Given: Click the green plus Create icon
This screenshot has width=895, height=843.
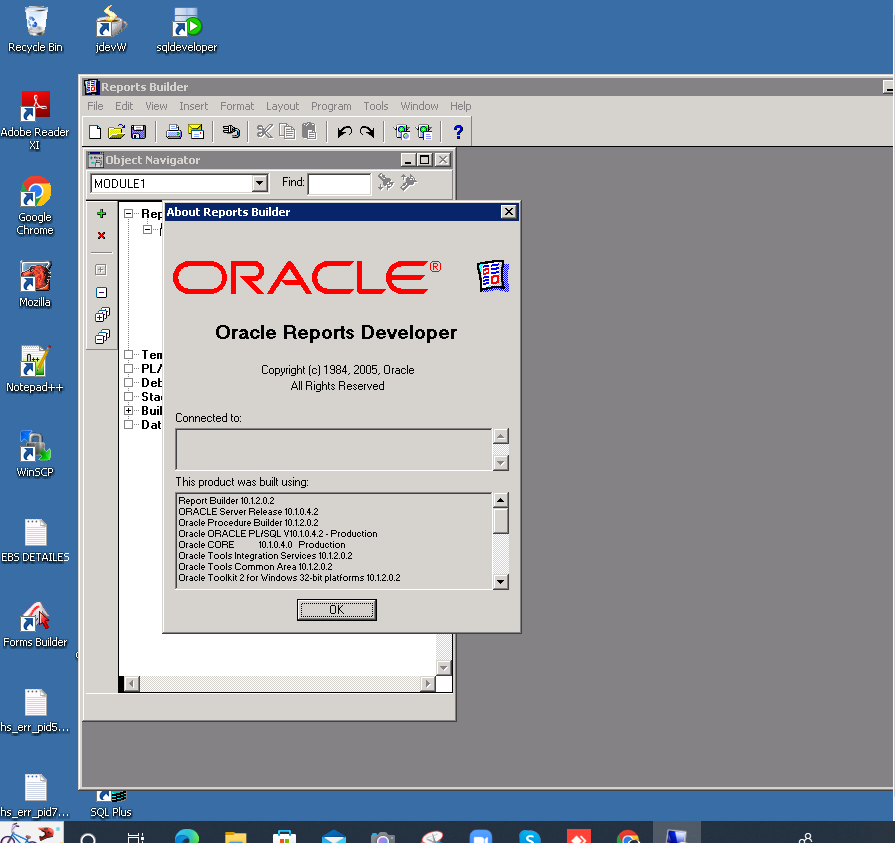Looking at the screenshot, I should click(x=102, y=213).
